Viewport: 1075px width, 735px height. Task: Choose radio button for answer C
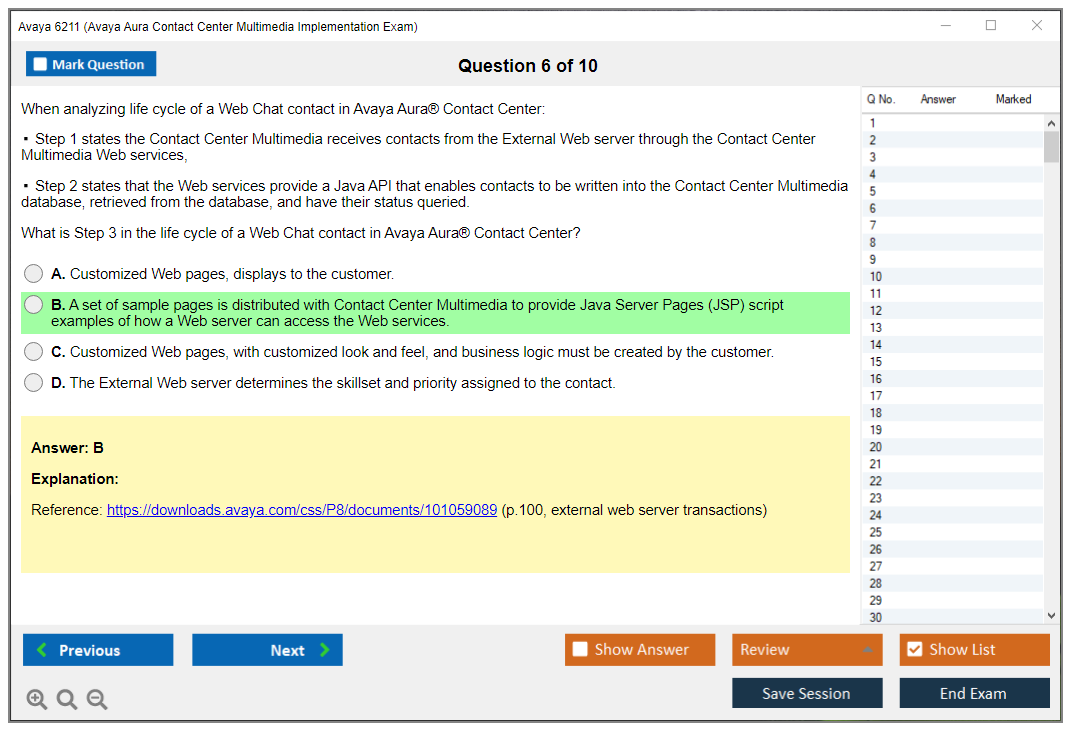coord(33,352)
